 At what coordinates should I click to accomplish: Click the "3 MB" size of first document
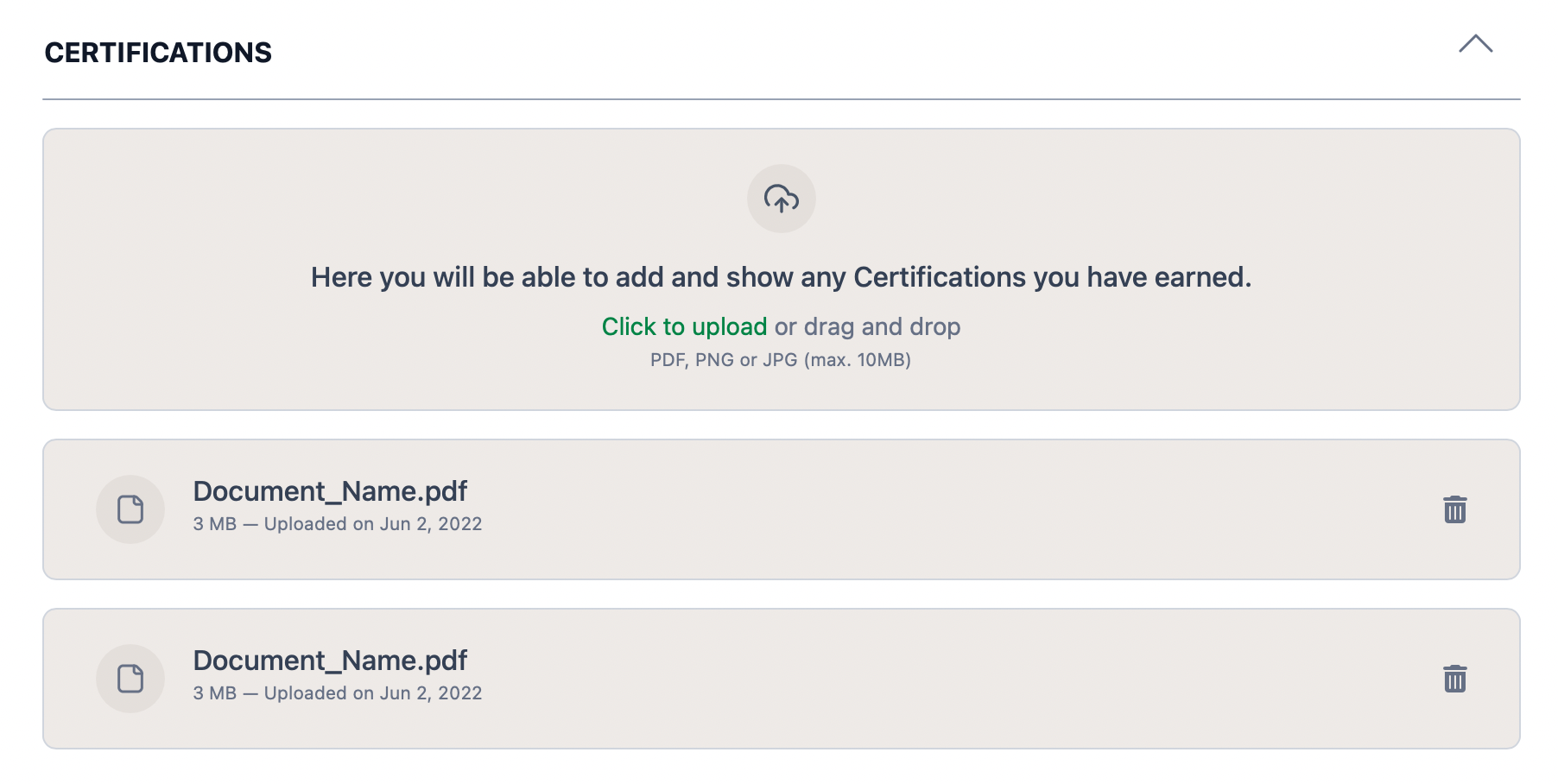(x=214, y=524)
